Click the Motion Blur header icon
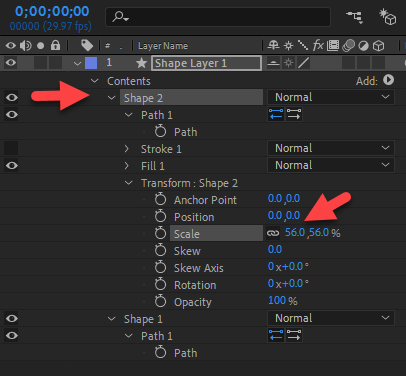 [x=348, y=45]
